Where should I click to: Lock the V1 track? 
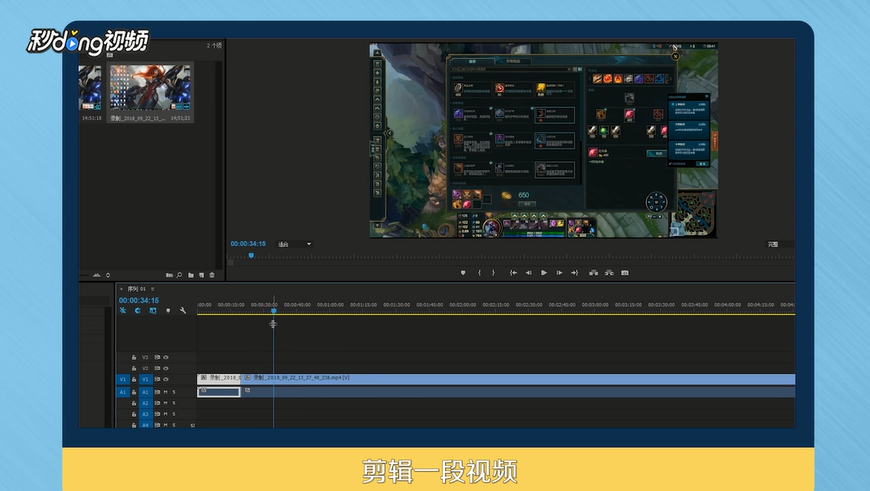[x=134, y=379]
